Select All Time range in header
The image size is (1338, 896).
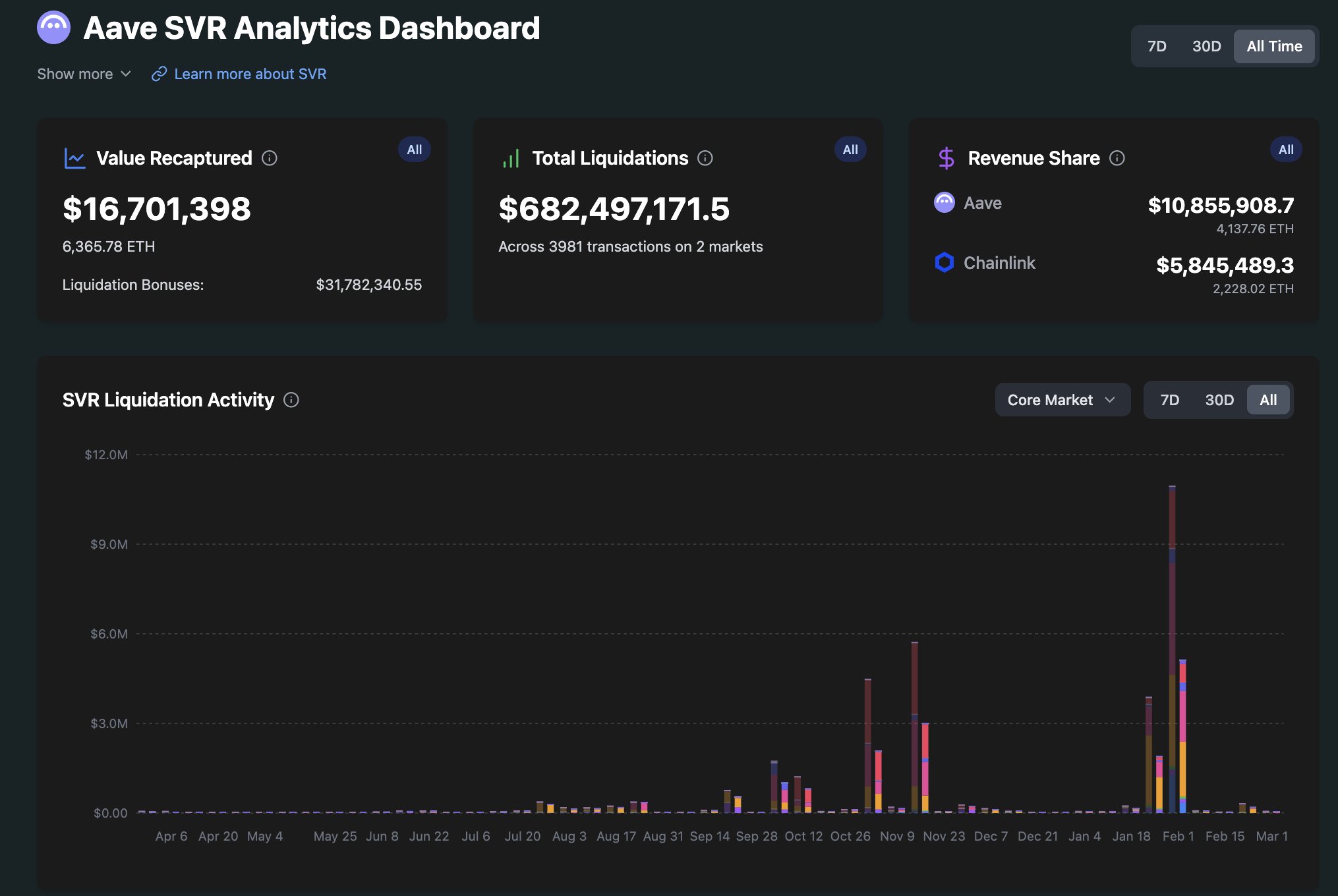(1273, 46)
